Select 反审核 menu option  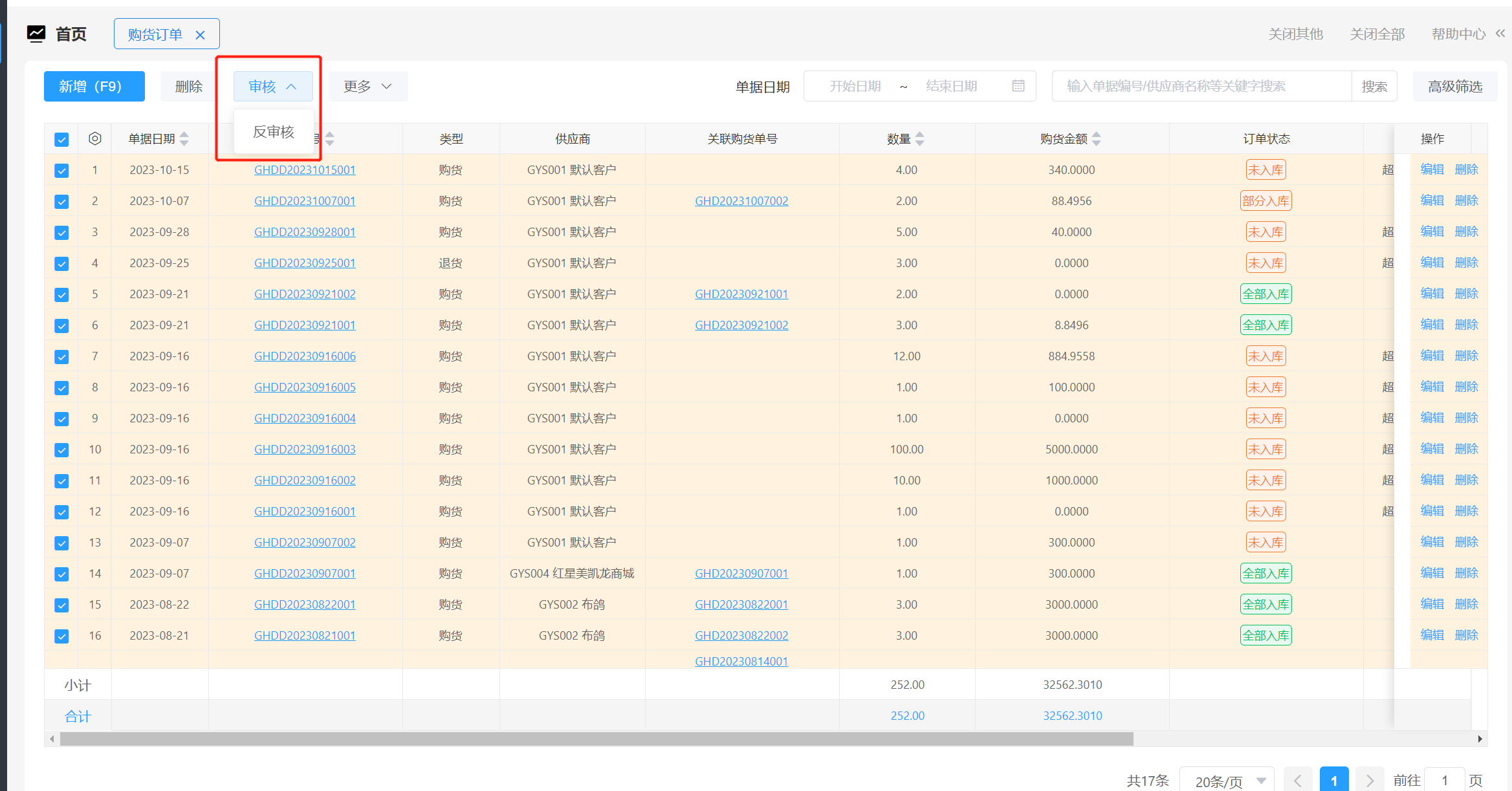coord(274,132)
